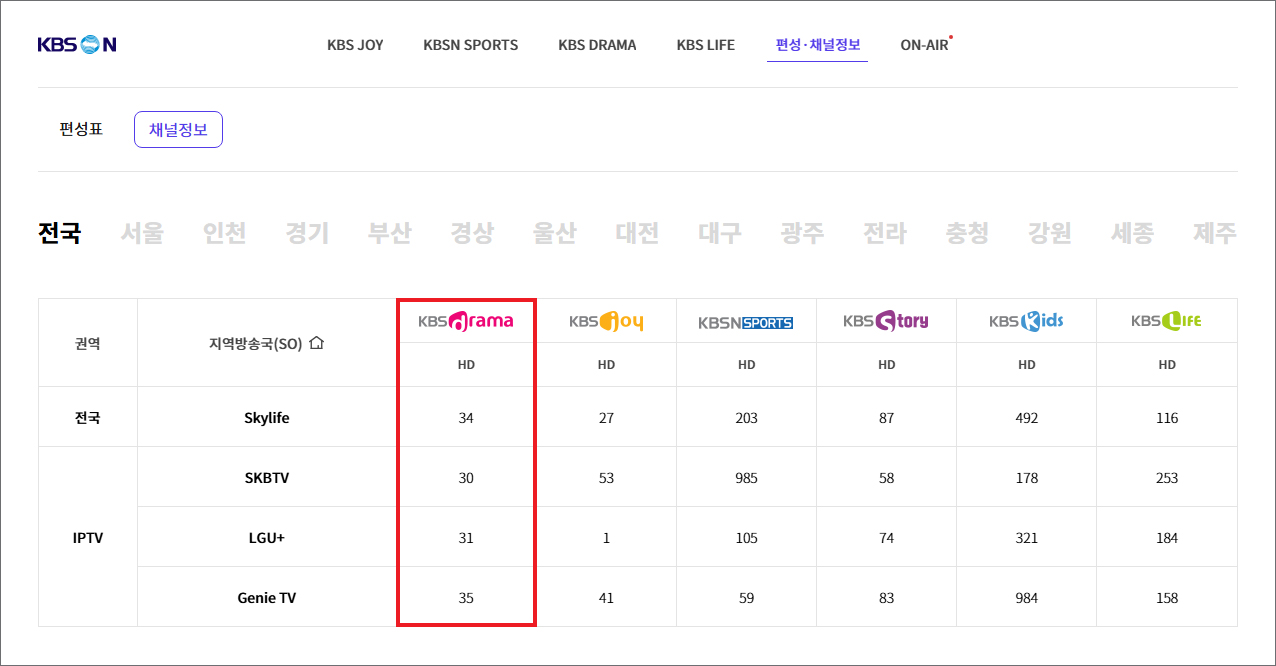Select the 경기 region tab
This screenshot has width=1276, height=666.
click(x=307, y=233)
